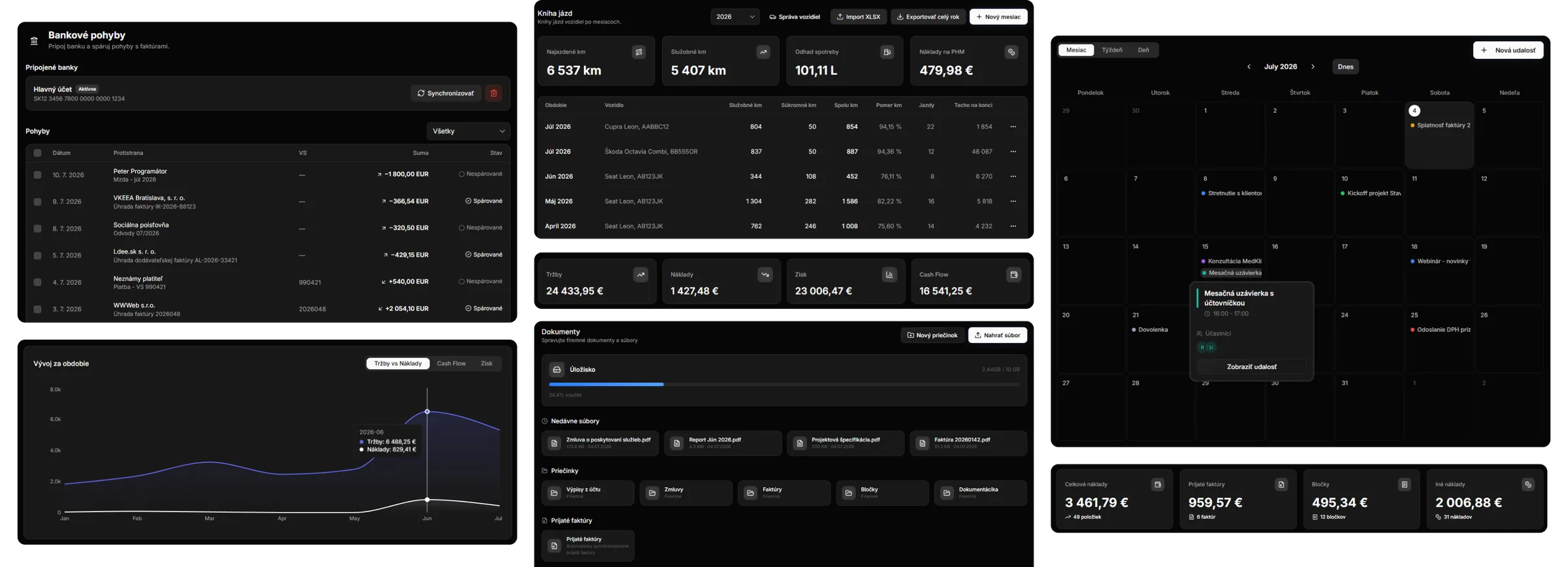Switch calendar to Týždeň view

[x=1112, y=50]
